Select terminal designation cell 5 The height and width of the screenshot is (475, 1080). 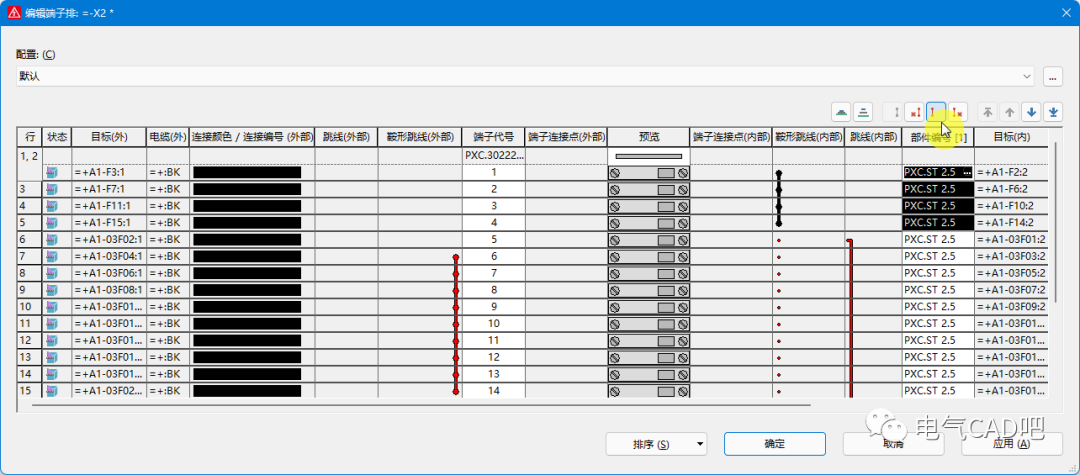point(494,240)
